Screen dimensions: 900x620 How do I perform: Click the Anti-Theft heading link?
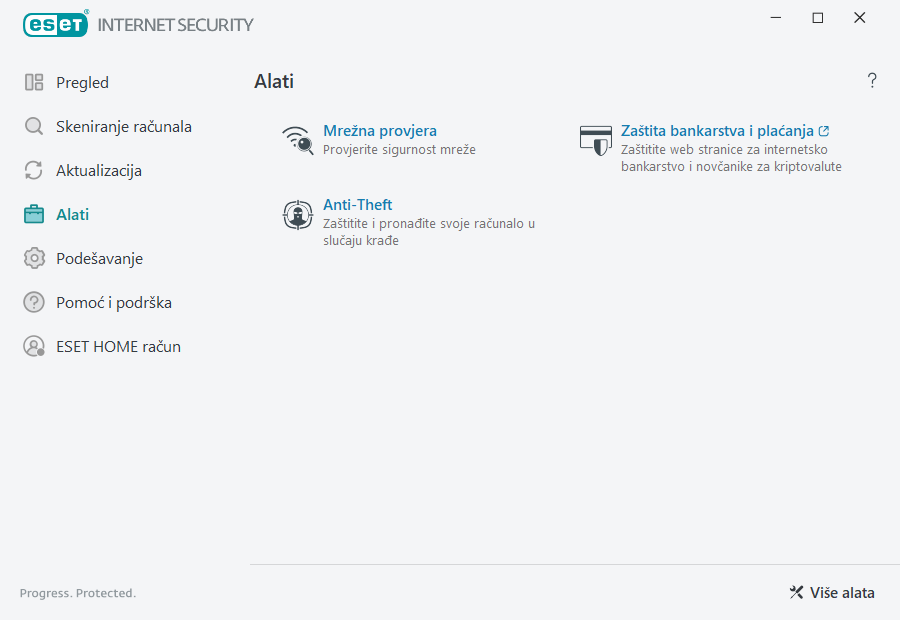click(x=357, y=204)
